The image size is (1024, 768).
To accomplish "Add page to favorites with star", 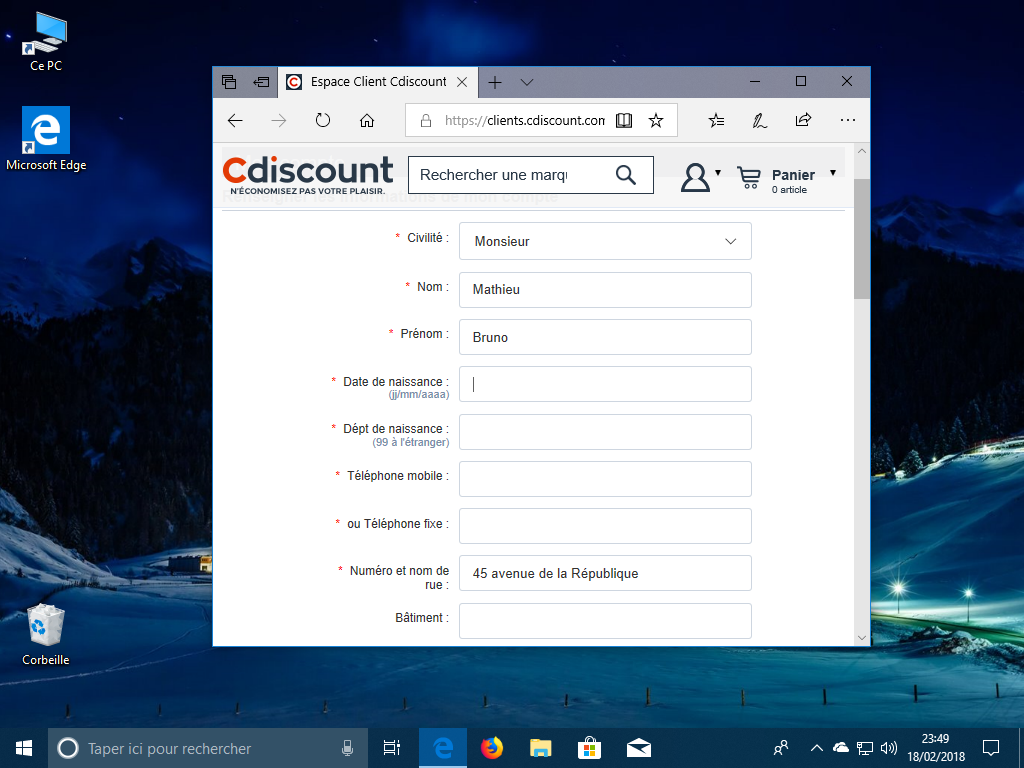I will point(656,120).
